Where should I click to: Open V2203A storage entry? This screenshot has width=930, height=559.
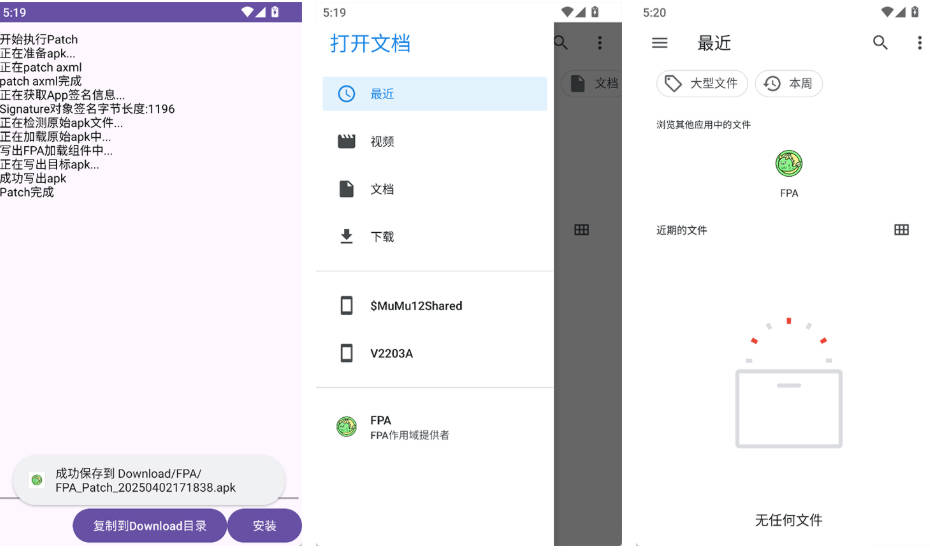[x=435, y=353]
